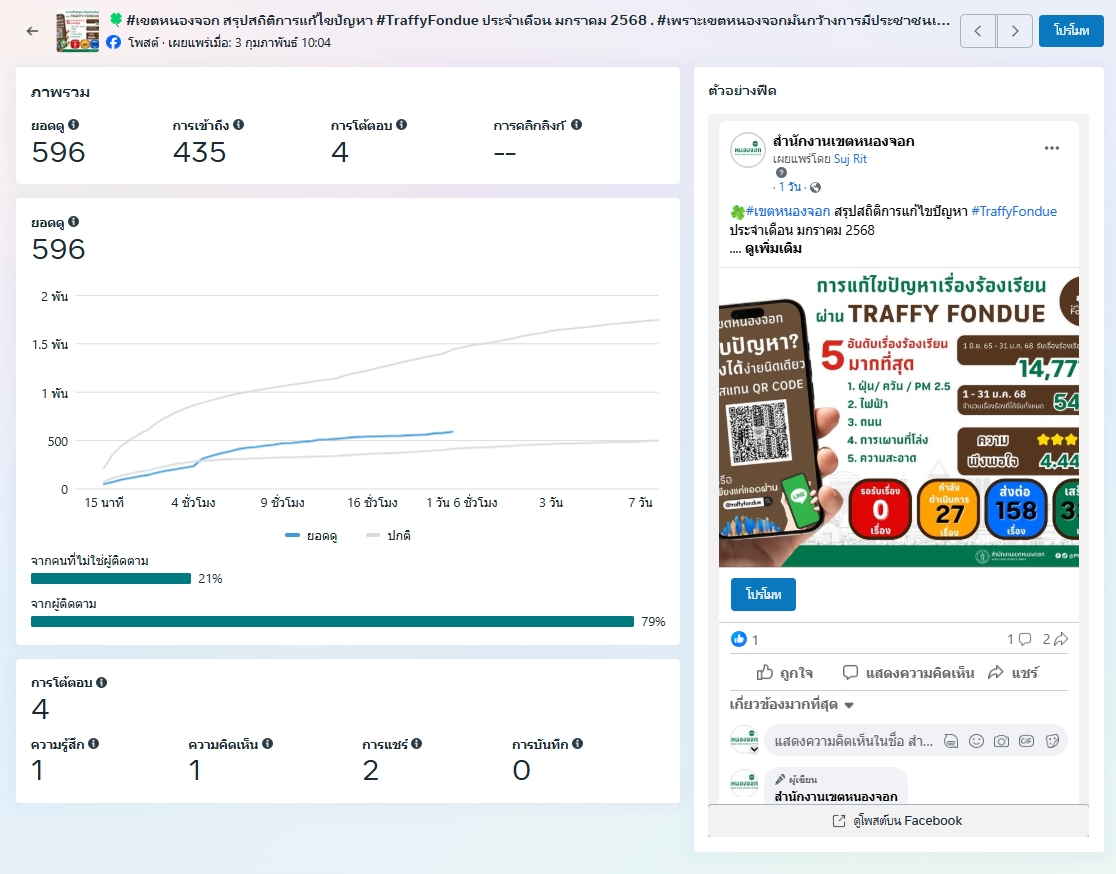
Task: Click the #TraffyFondue hashtag in the post
Action: [x=1014, y=211]
